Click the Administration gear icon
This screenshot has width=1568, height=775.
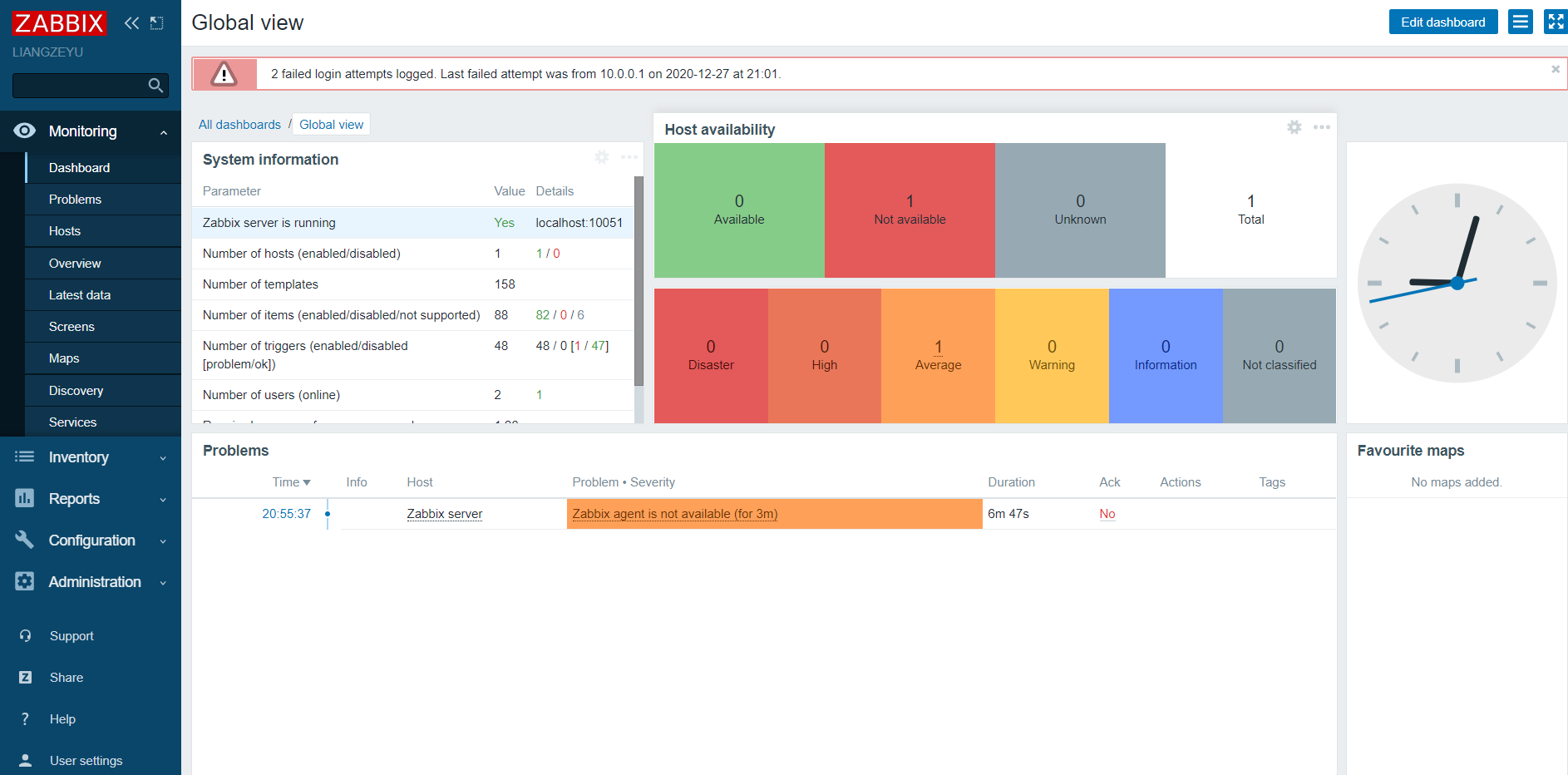pyautogui.click(x=25, y=581)
